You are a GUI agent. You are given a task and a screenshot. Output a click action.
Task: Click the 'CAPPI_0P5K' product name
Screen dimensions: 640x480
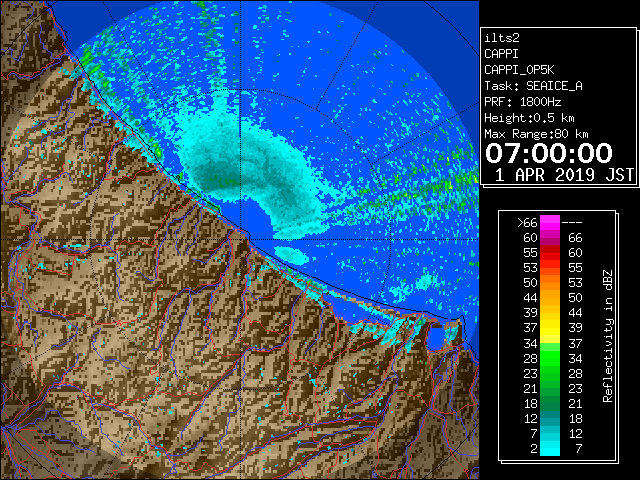pyautogui.click(x=519, y=70)
